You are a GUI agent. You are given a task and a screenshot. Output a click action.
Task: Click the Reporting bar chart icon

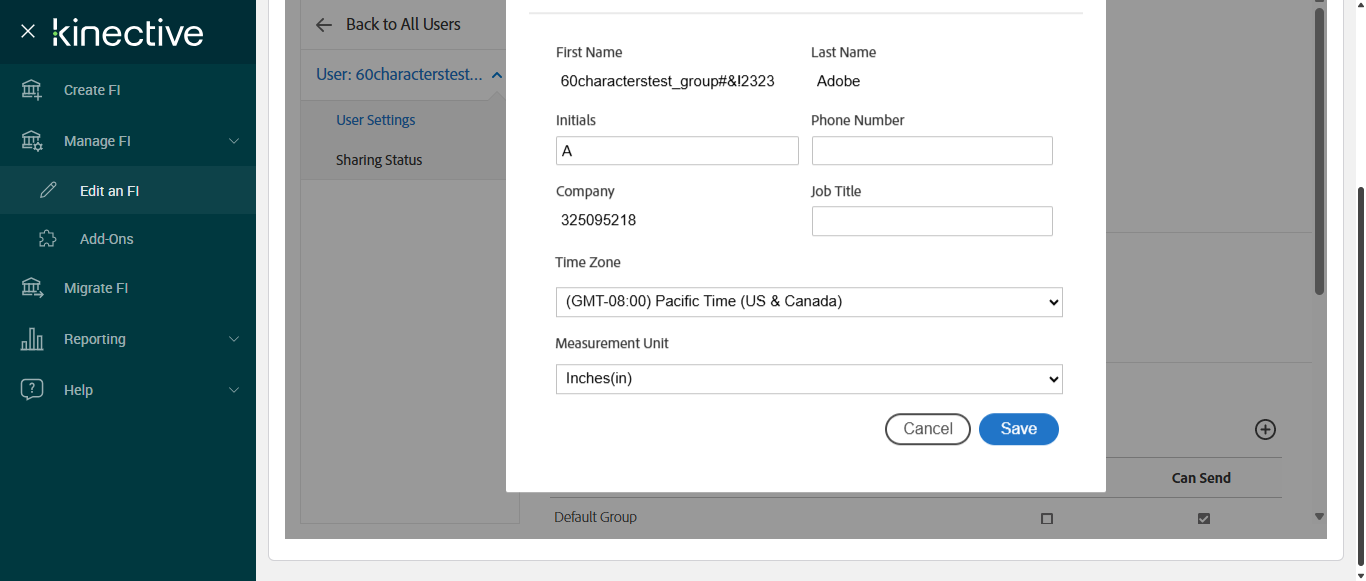pyautogui.click(x=32, y=339)
